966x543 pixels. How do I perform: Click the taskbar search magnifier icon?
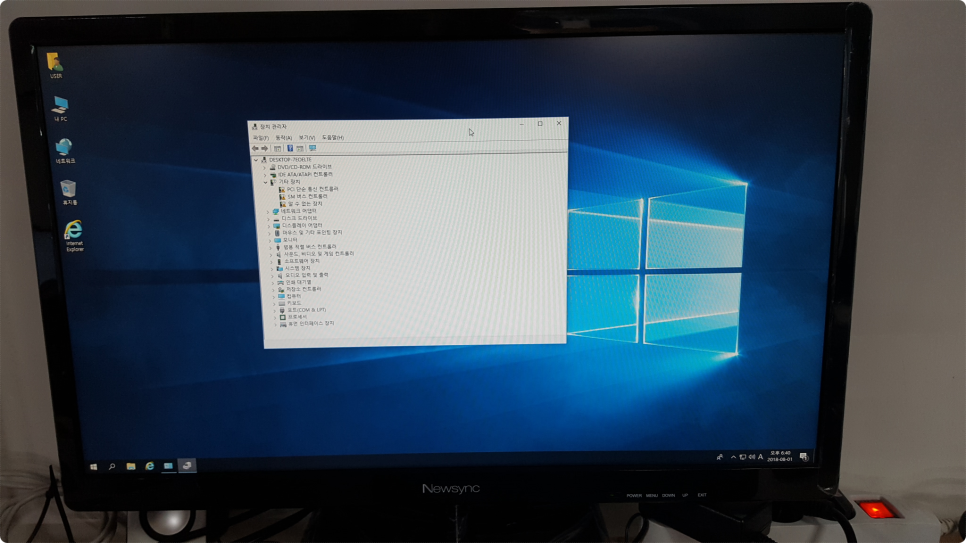coord(112,467)
